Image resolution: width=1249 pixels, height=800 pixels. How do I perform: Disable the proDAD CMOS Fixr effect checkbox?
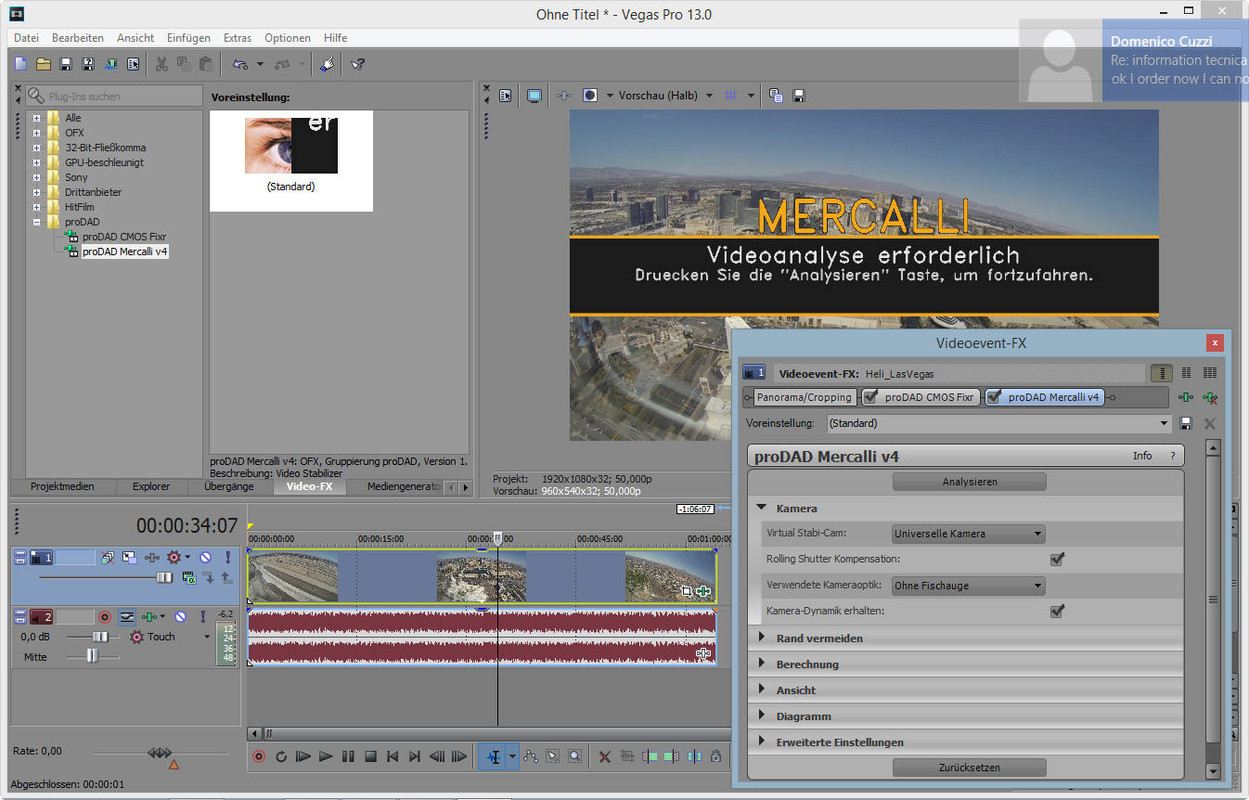[x=871, y=397]
